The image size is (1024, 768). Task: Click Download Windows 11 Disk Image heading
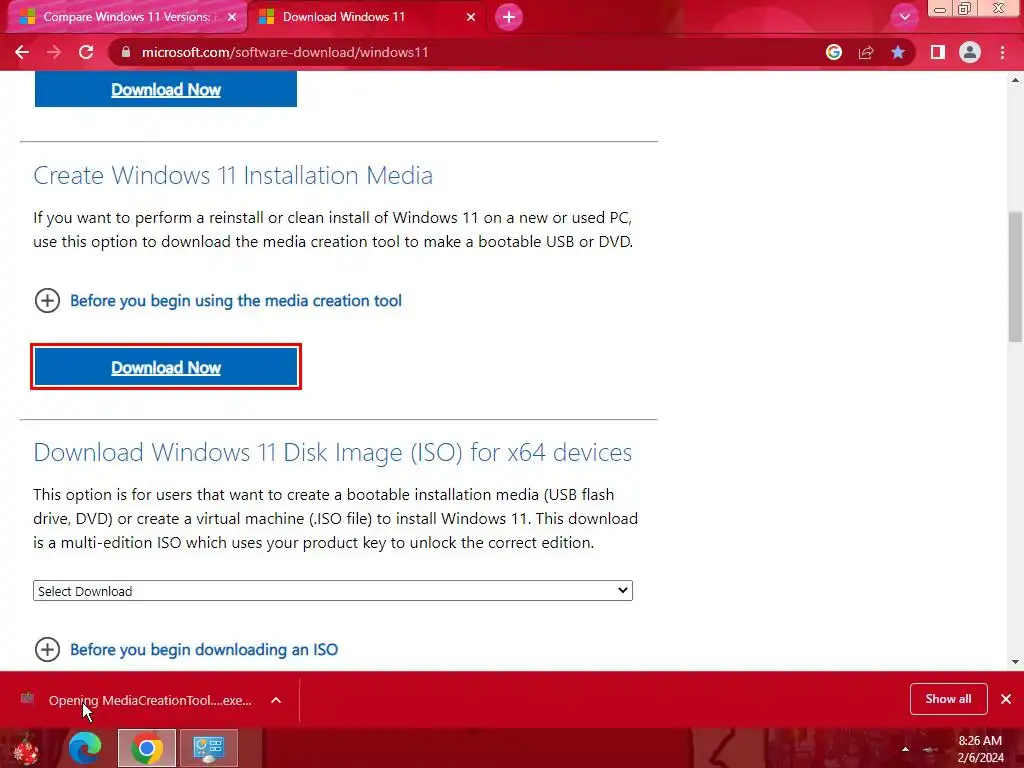point(332,452)
